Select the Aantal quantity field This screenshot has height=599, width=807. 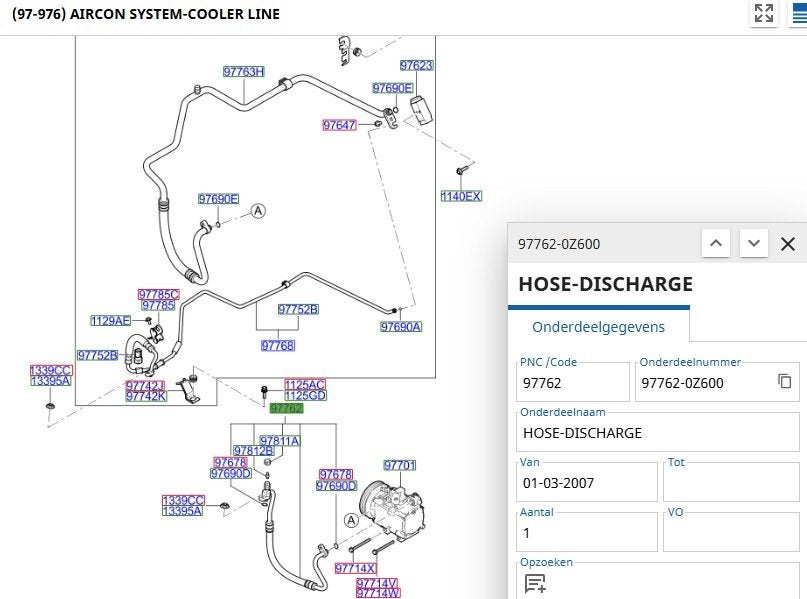click(587, 532)
